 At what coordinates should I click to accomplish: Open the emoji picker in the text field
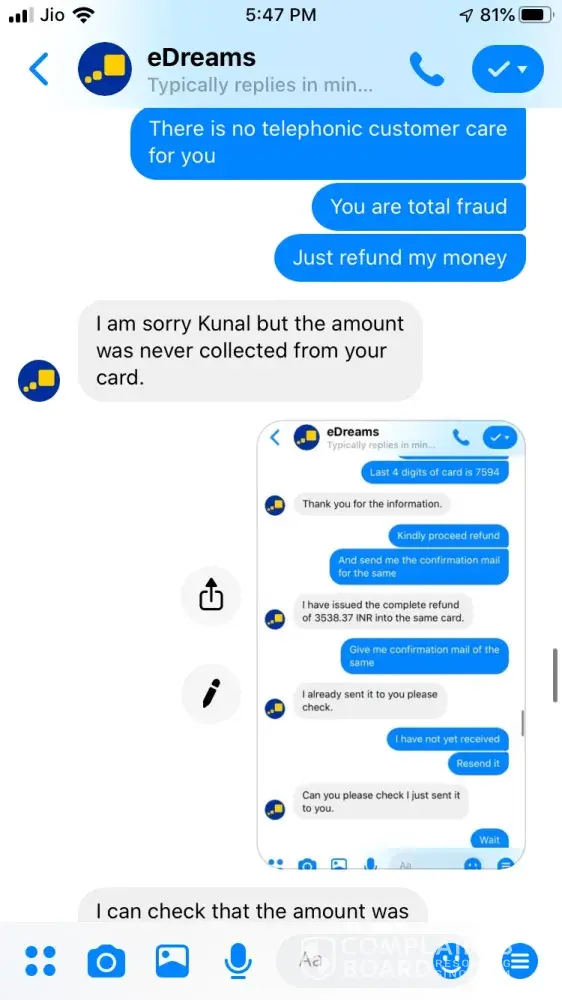(450, 960)
